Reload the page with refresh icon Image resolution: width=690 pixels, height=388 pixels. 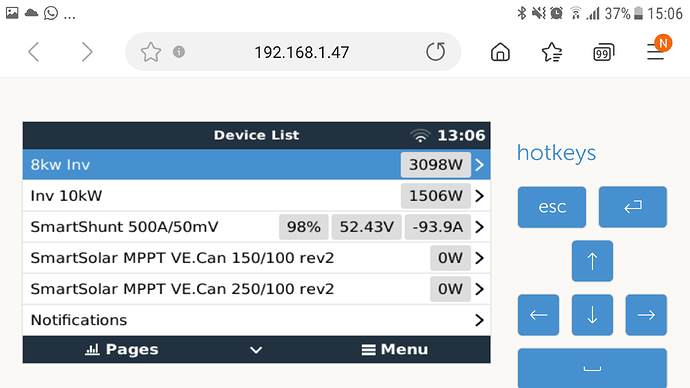point(436,52)
